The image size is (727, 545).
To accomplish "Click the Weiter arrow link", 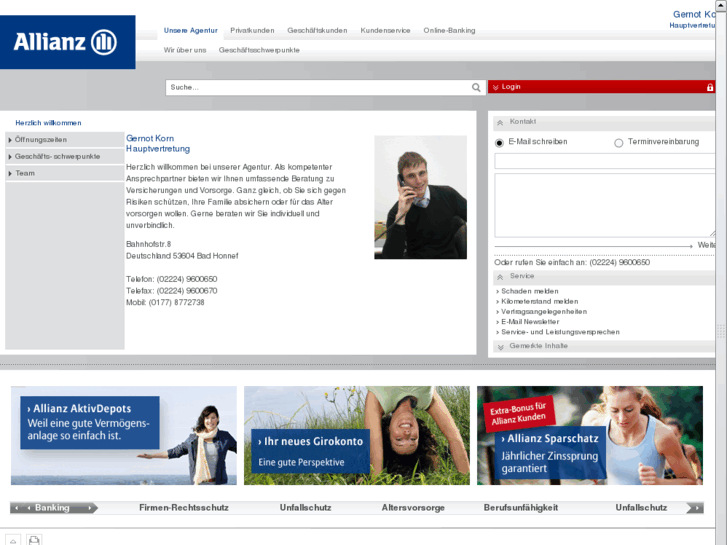I will 605,245.
